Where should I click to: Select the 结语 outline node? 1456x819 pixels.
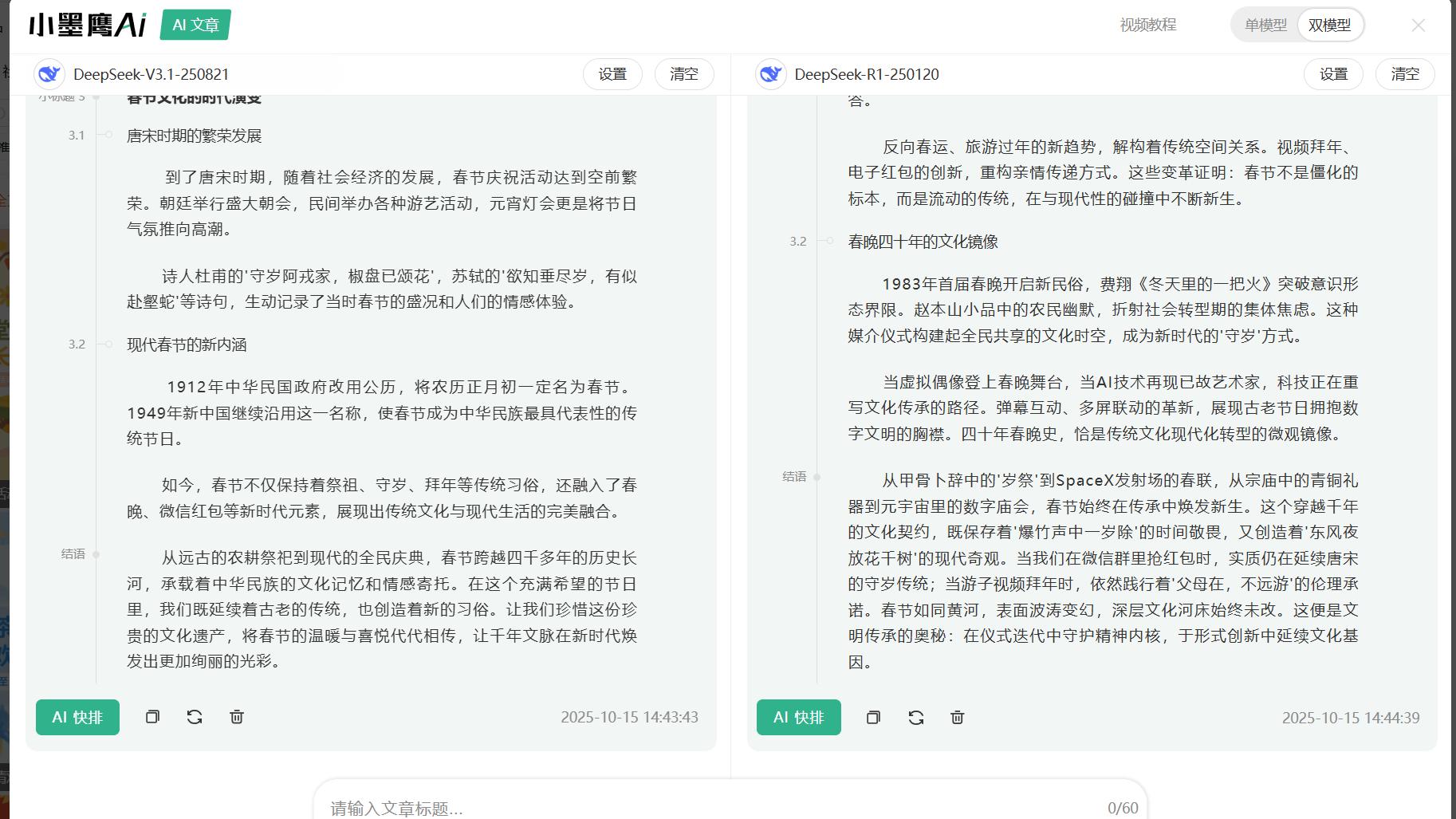point(73,554)
